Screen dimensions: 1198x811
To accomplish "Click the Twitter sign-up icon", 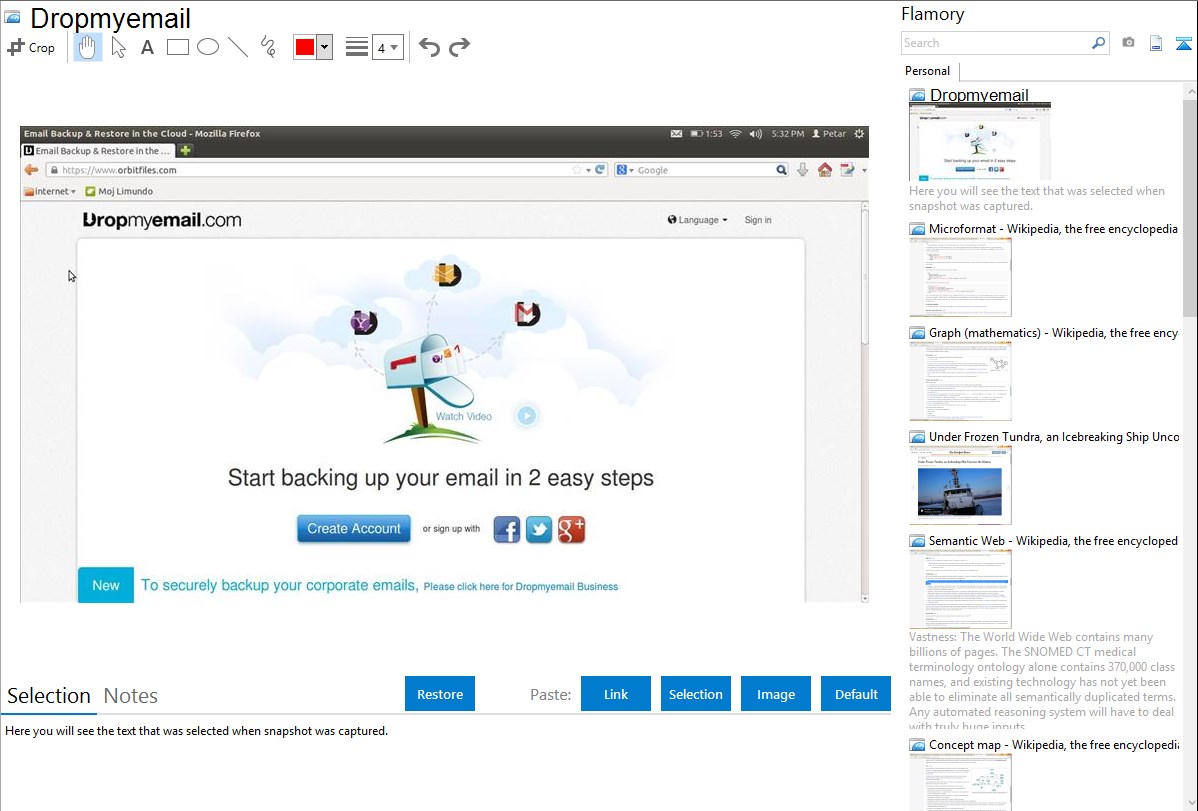I will tap(539, 529).
